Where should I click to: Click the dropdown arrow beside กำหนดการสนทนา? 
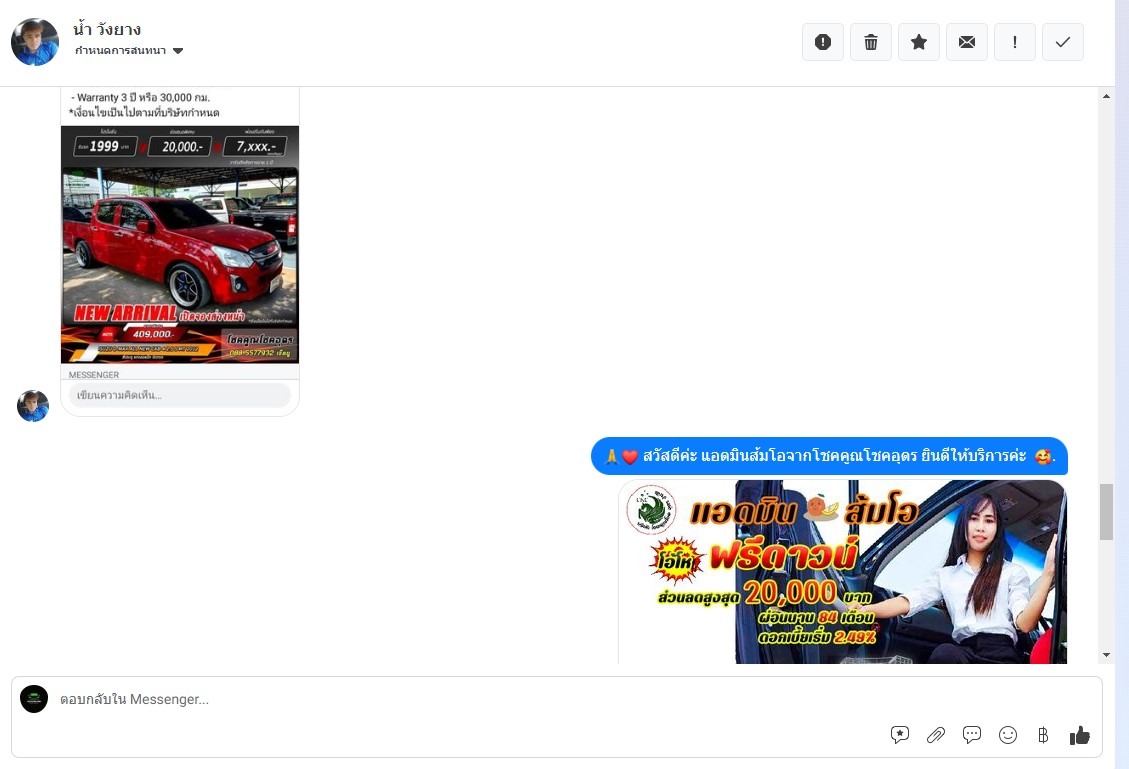click(178, 51)
